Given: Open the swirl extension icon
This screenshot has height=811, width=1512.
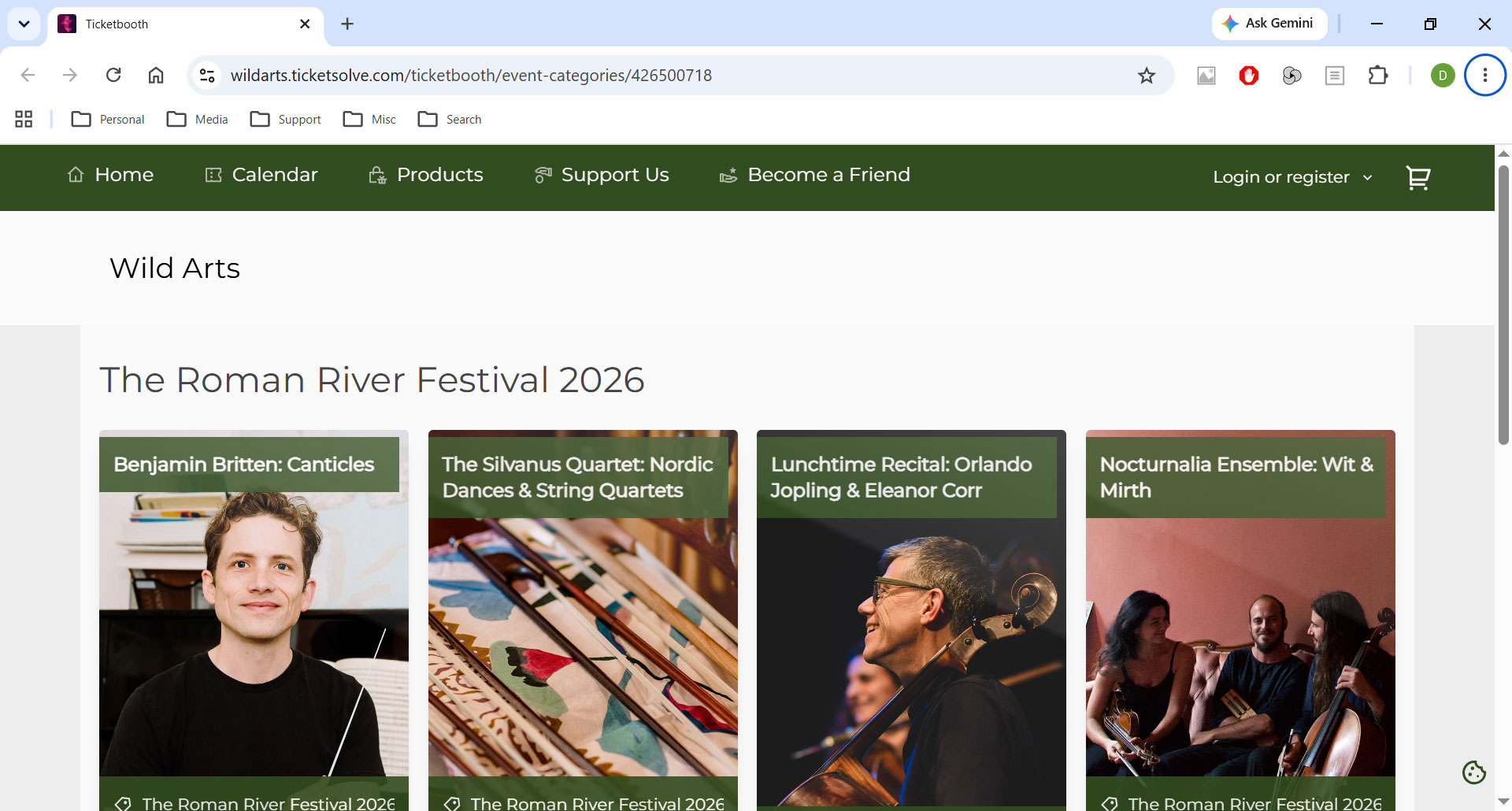Looking at the screenshot, I should (x=1291, y=76).
